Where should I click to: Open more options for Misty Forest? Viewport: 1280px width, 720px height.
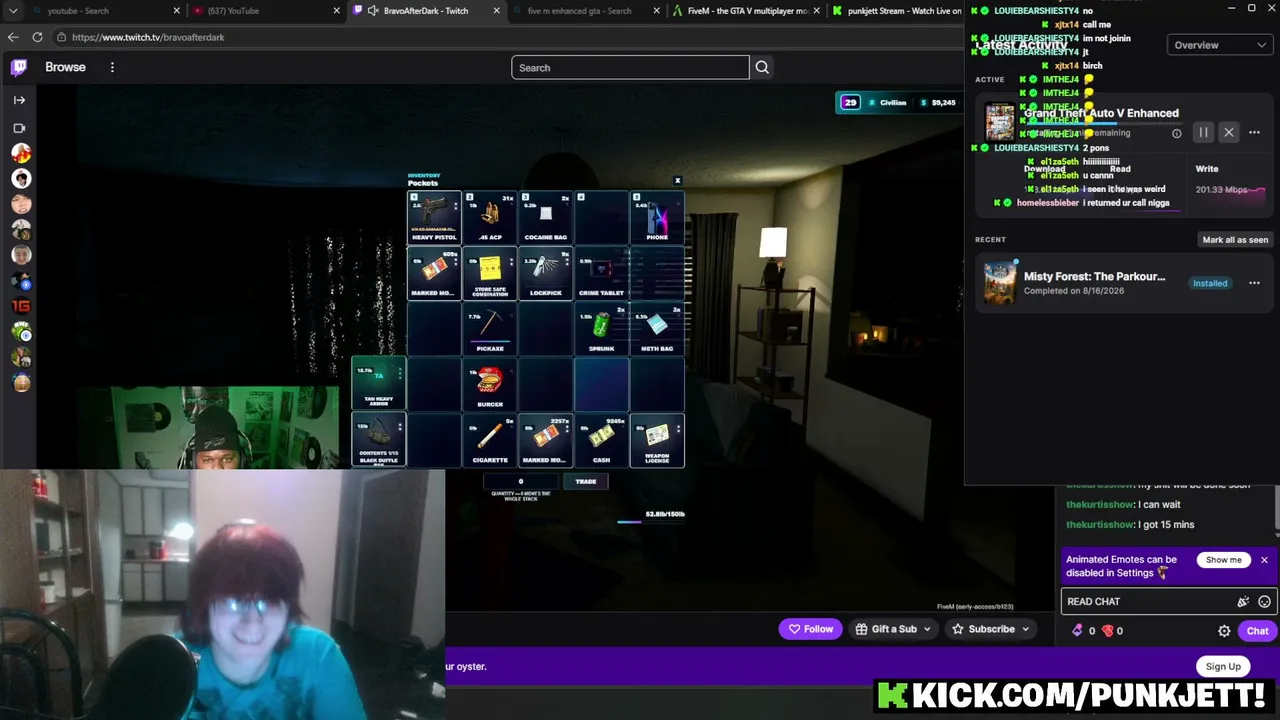(x=1254, y=283)
